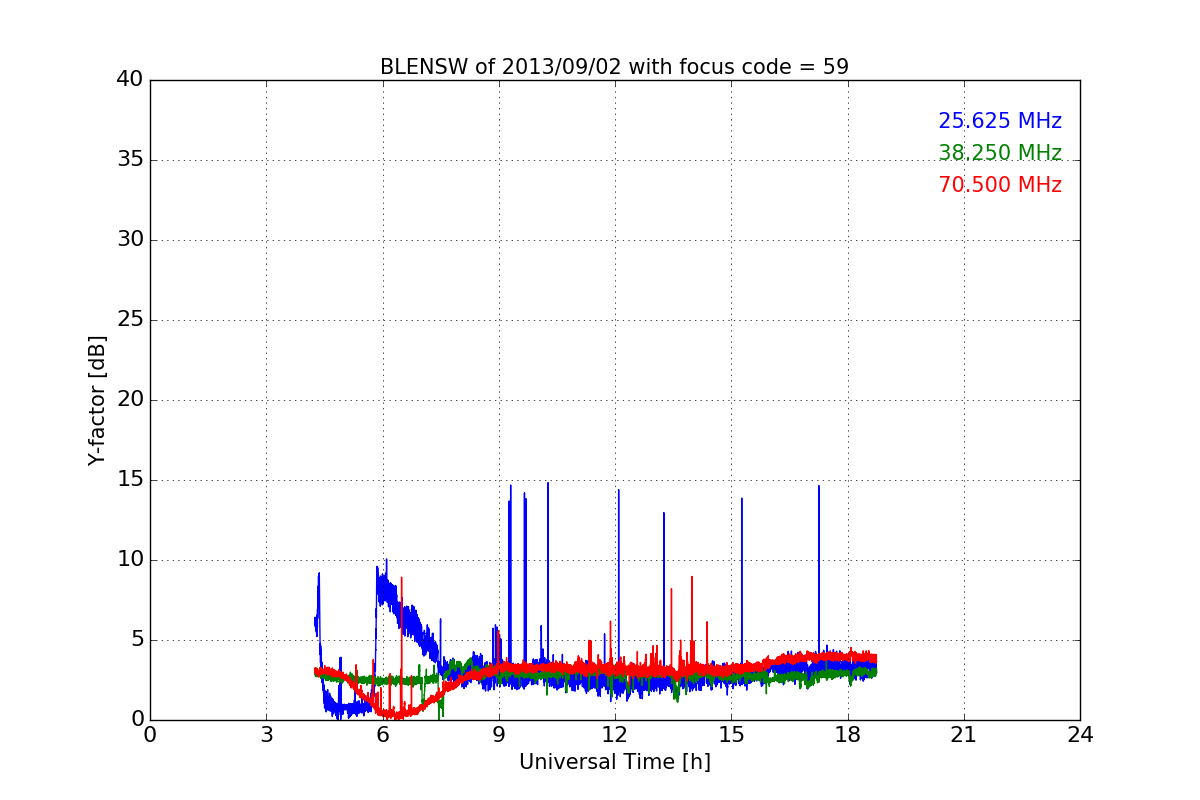Screen dimensions: 1200x800
Task: Click the 'Universal Time [h]' axis label
Action: pos(615,762)
